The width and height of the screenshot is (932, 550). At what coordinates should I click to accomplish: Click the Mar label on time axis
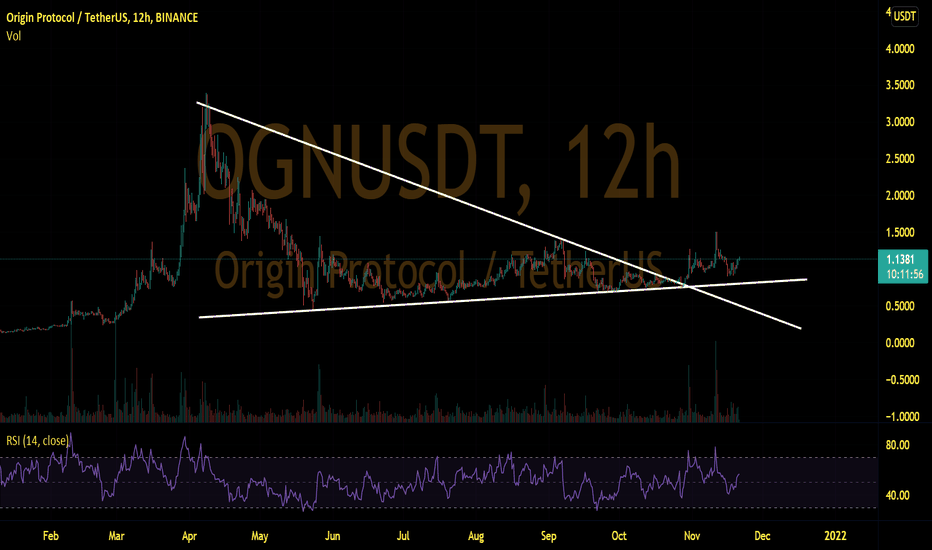tap(116, 536)
